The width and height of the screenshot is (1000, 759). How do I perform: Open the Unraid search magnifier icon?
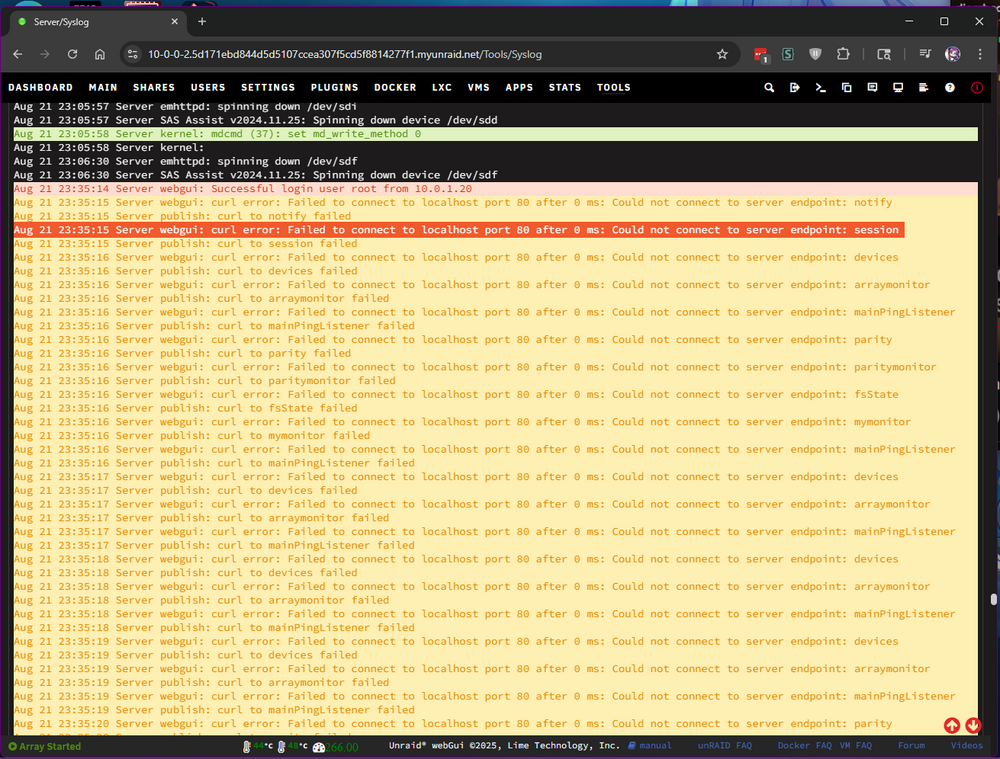coord(769,87)
